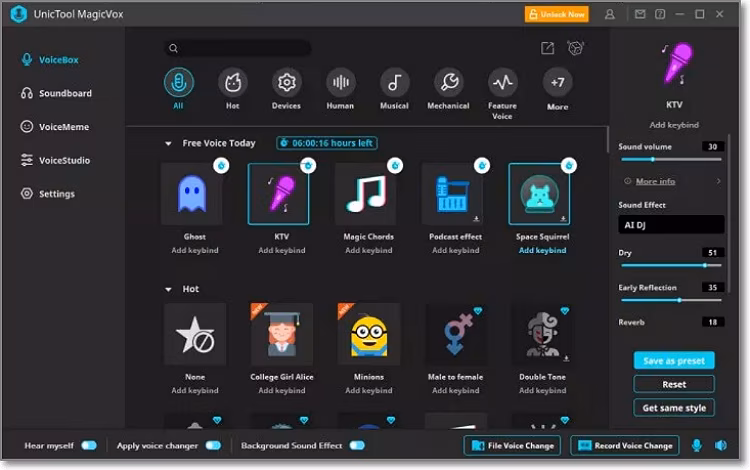Viewport: 750px width, 470px height.
Task: Click the Dry value box
Action: tap(713, 252)
